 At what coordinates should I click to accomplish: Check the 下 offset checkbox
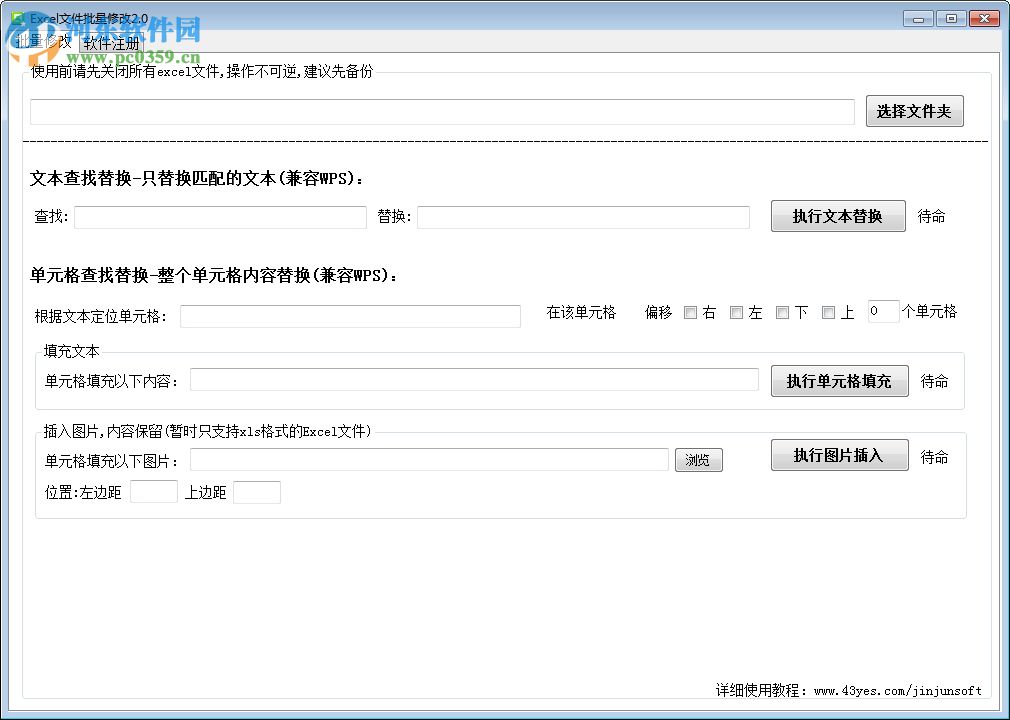pyautogui.click(x=782, y=313)
